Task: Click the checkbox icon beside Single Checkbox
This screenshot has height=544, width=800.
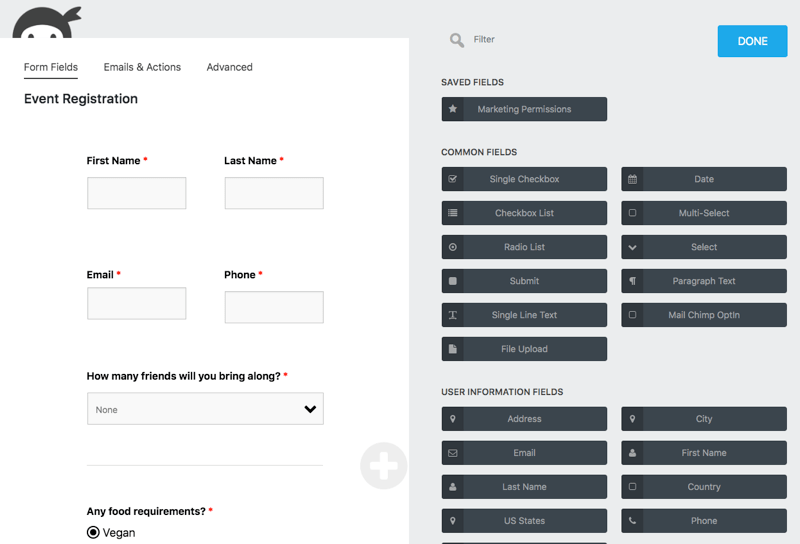Action: pos(453,179)
